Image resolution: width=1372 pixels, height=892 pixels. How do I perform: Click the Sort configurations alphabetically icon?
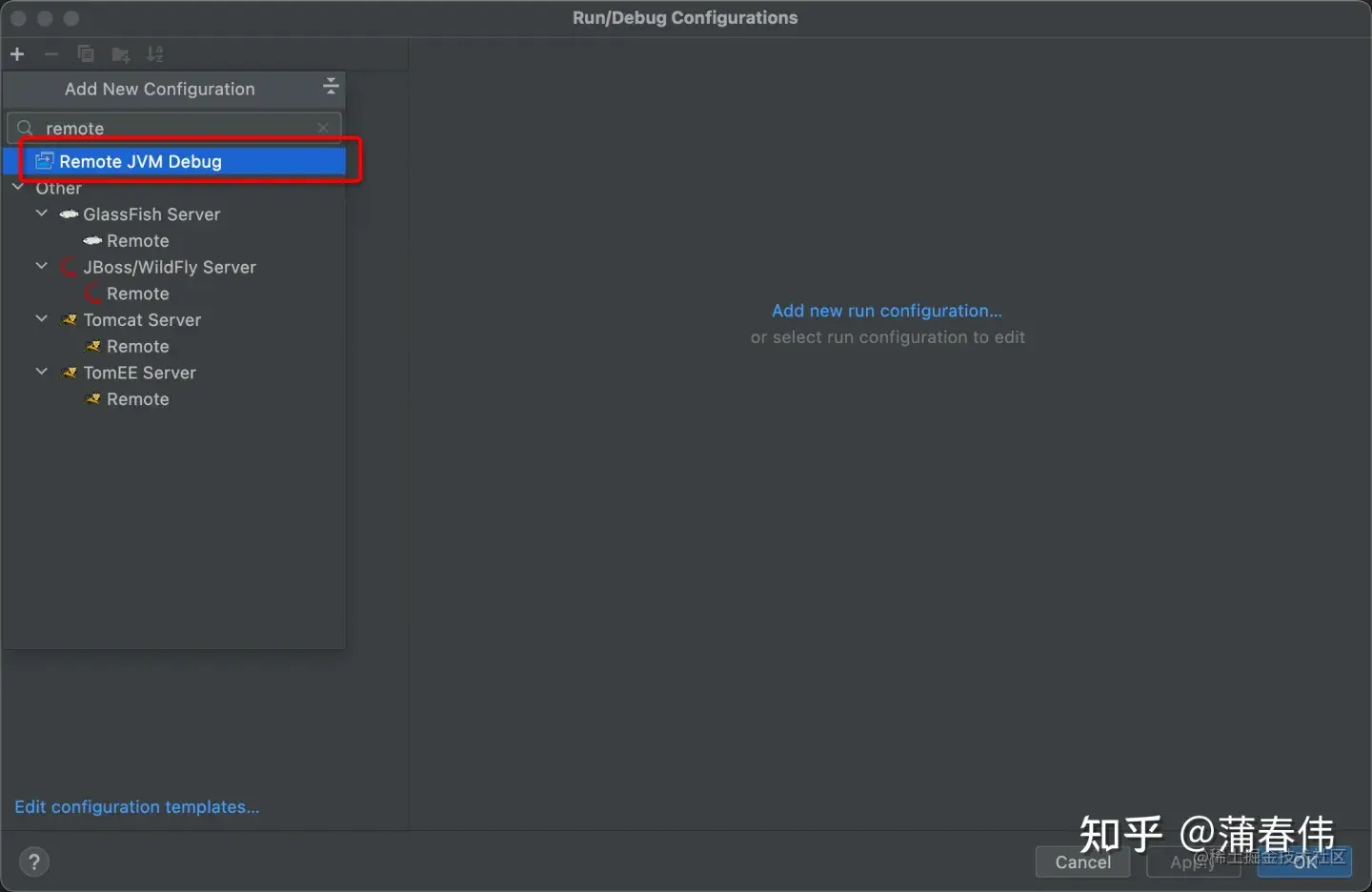coord(154,54)
